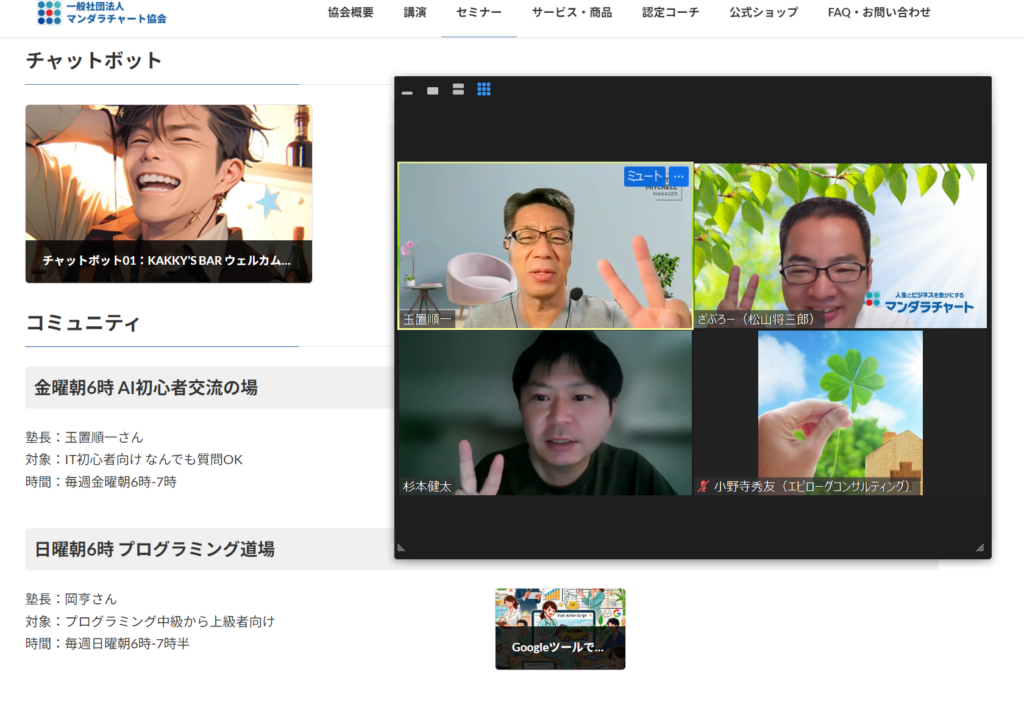Select the blue grid gallery view icon
1024x713 pixels.
tap(484, 89)
